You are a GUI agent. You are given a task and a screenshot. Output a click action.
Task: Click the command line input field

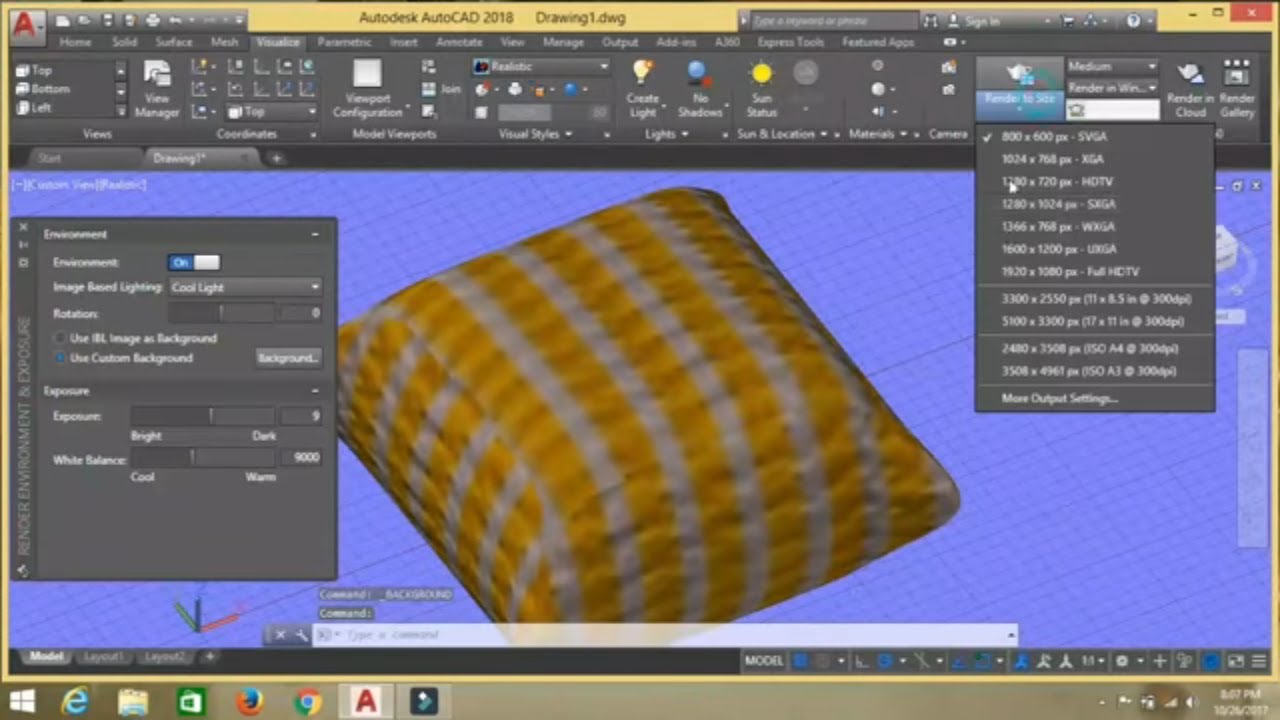coord(664,634)
